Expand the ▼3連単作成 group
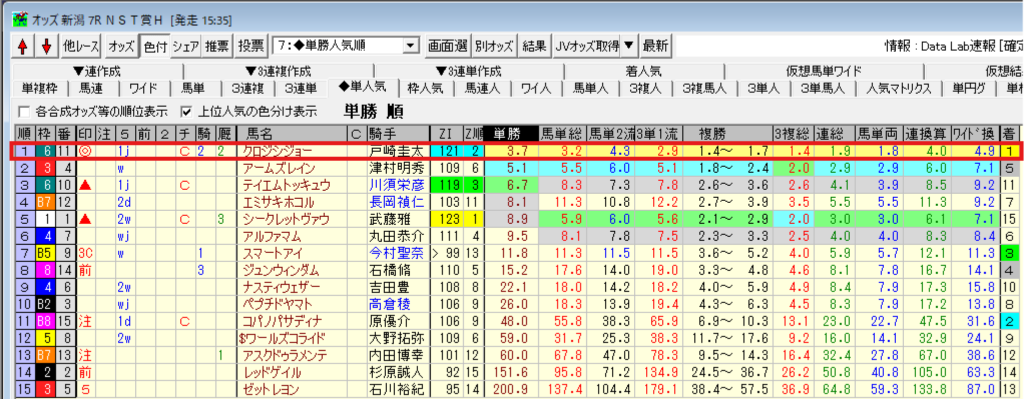The height and width of the screenshot is (399, 1024). coord(469,72)
